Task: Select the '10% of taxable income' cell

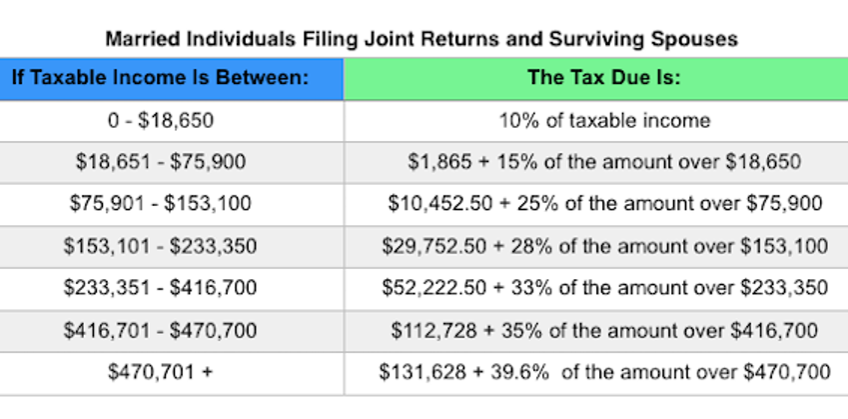Action: [x=604, y=120]
